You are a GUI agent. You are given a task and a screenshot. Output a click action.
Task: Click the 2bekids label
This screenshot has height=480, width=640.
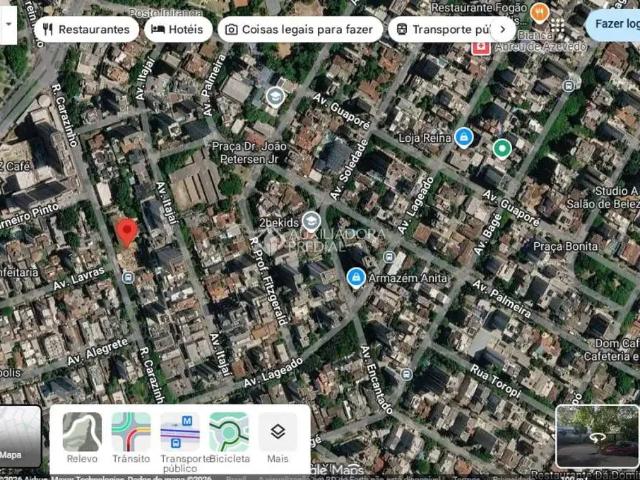tap(280, 223)
